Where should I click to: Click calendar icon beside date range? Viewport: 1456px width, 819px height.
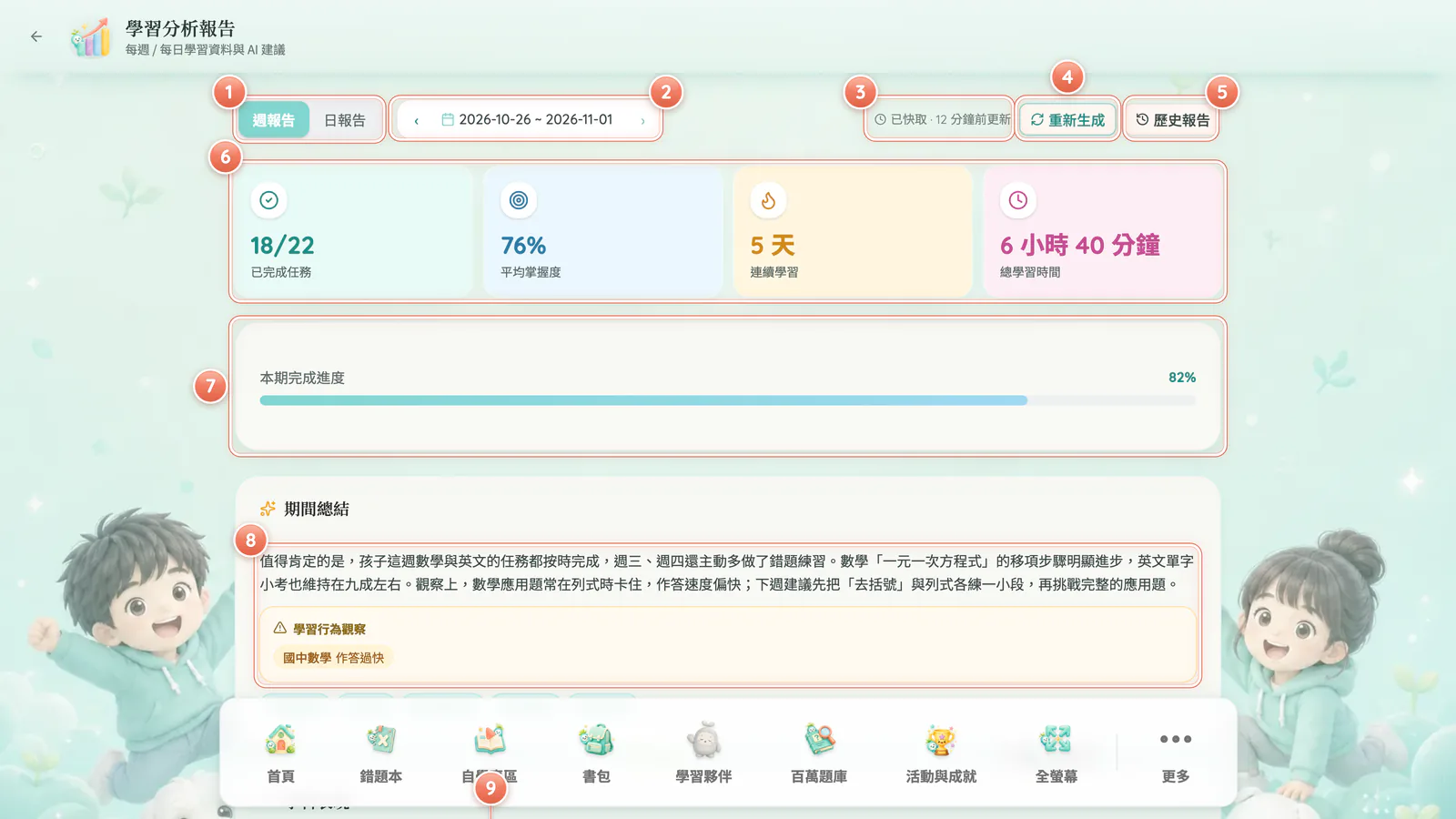click(448, 119)
